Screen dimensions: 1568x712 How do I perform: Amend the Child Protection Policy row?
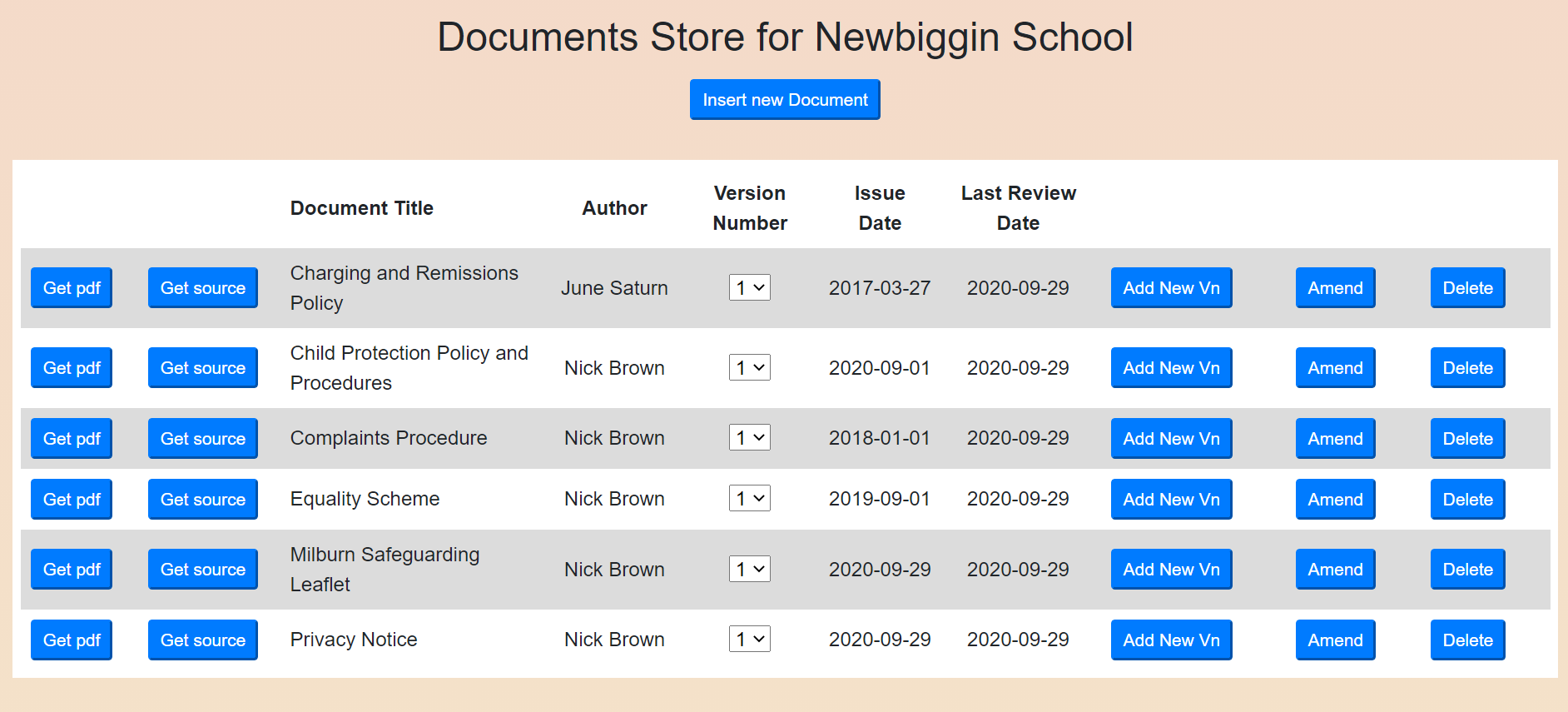(x=1336, y=368)
